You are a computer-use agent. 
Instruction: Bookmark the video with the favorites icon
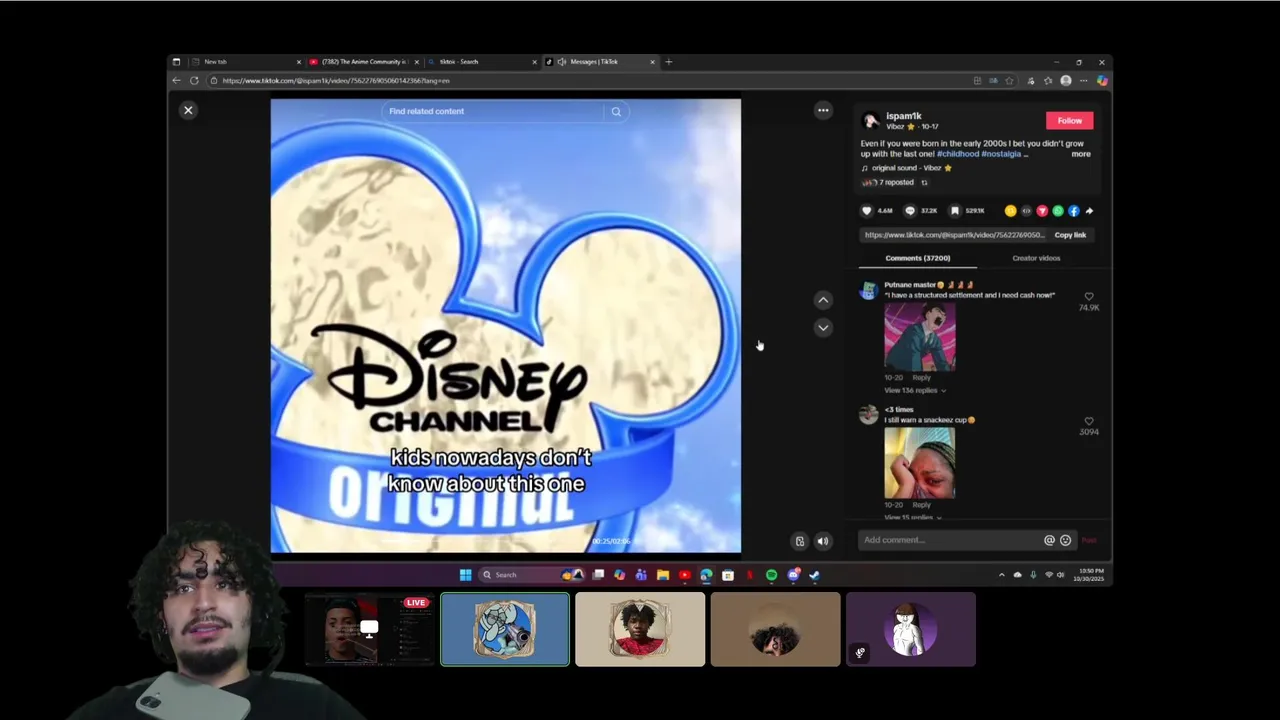pos(955,211)
